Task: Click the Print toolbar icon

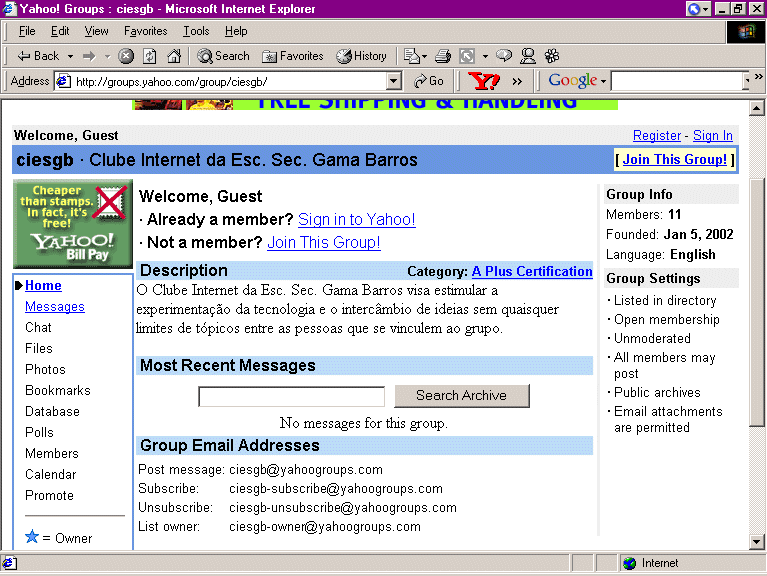Action: pos(443,56)
